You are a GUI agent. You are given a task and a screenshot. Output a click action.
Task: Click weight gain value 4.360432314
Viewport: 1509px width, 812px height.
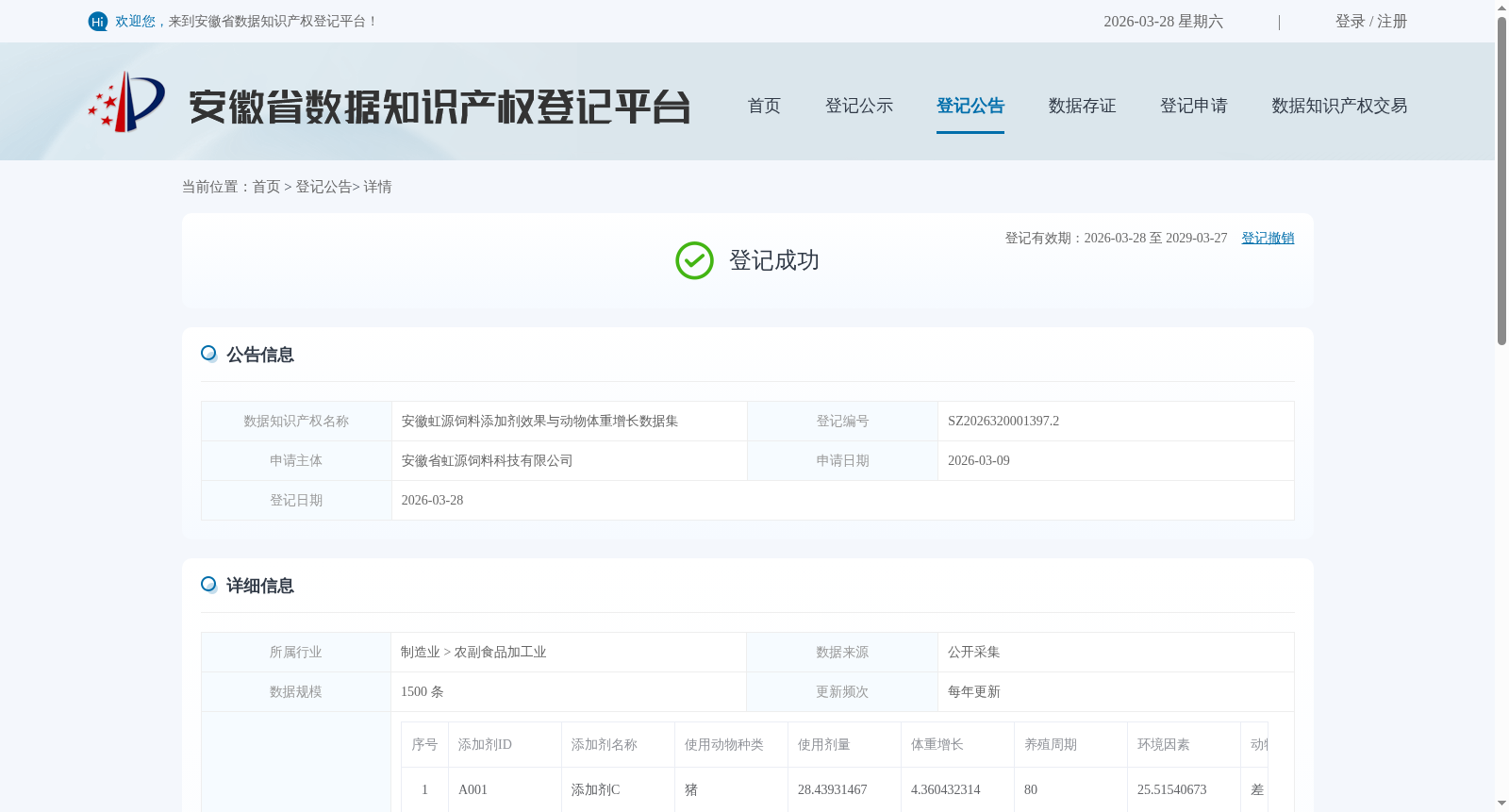[945, 789]
